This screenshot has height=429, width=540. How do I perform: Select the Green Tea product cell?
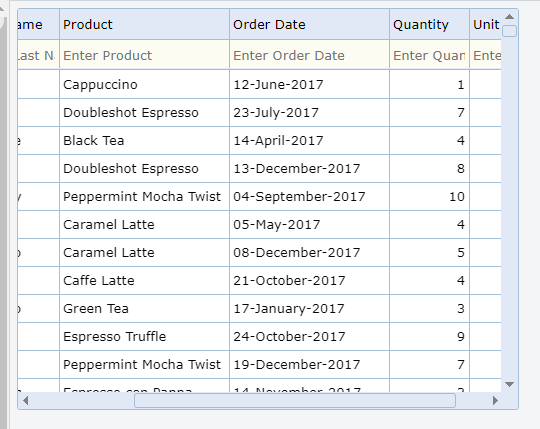point(144,308)
